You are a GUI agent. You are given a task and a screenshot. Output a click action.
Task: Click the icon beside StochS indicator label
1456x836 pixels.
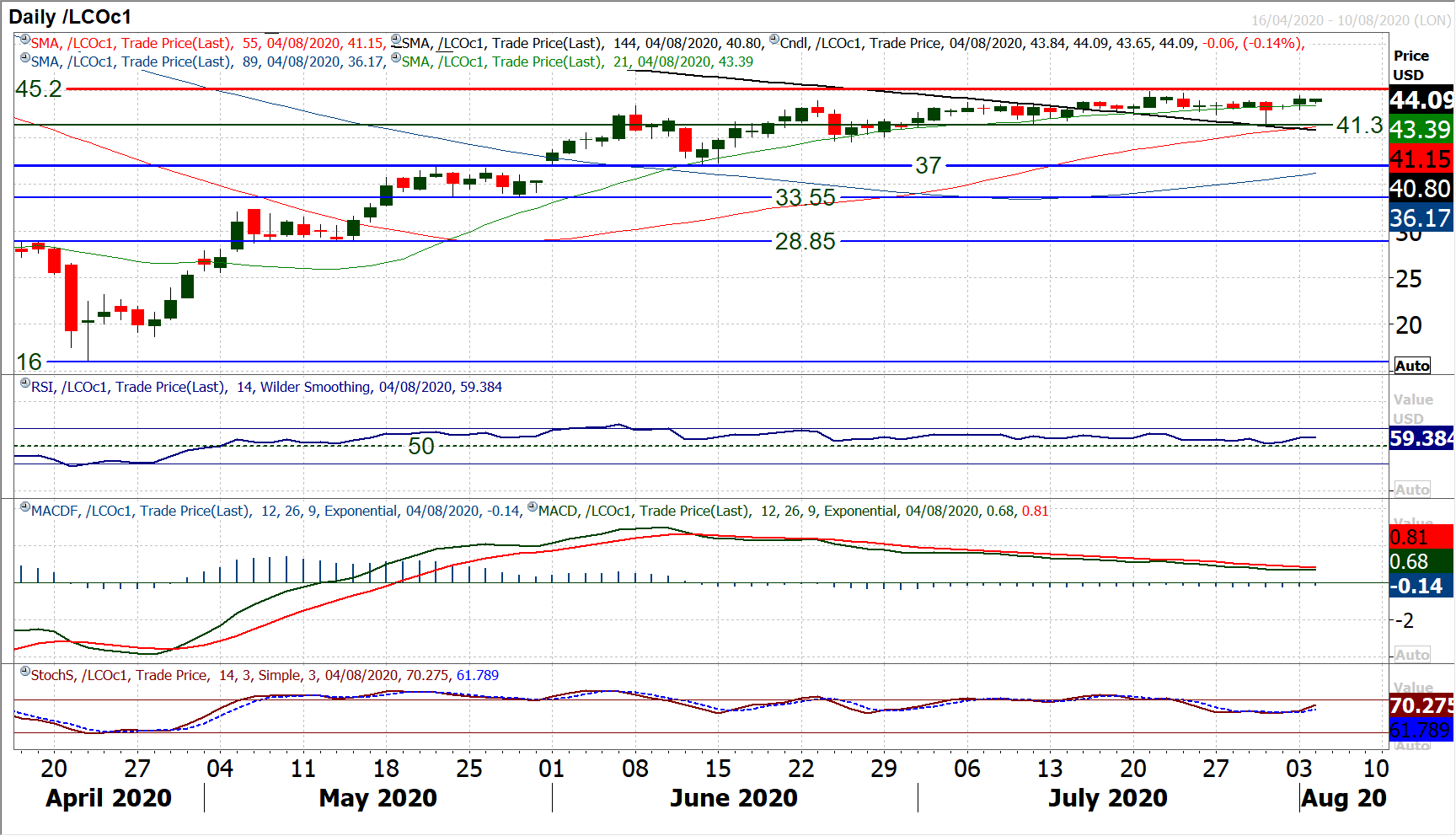coord(25,672)
